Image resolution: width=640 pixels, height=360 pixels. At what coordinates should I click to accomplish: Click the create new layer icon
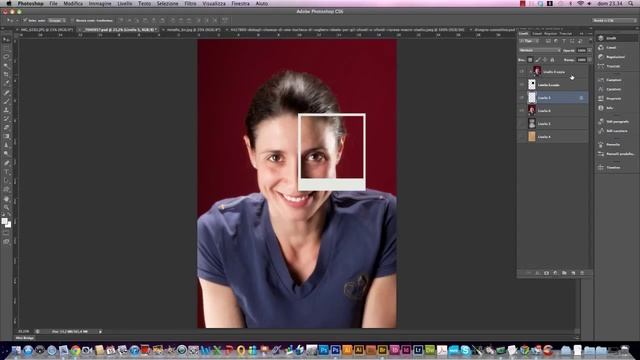tap(573, 273)
